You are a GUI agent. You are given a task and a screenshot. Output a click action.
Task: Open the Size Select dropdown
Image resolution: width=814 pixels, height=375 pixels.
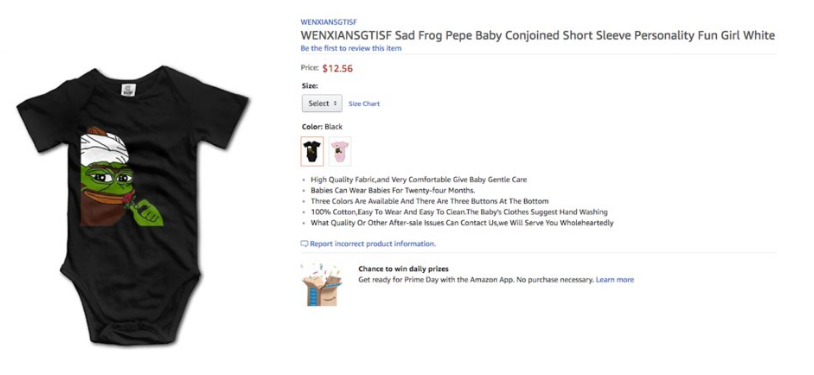tap(322, 103)
